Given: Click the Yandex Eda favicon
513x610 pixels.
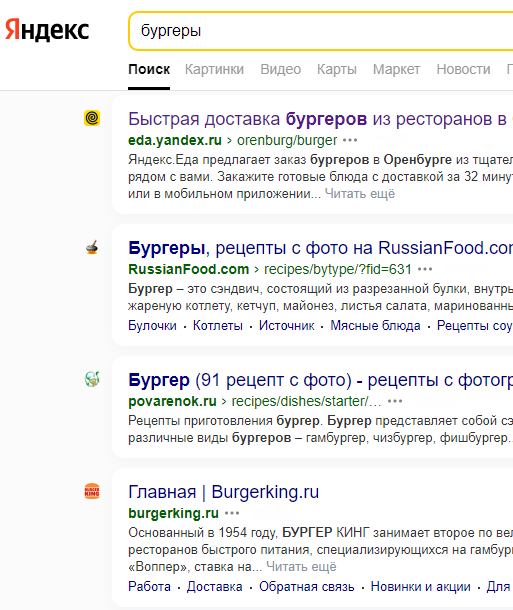Looking at the screenshot, I should [x=92, y=118].
